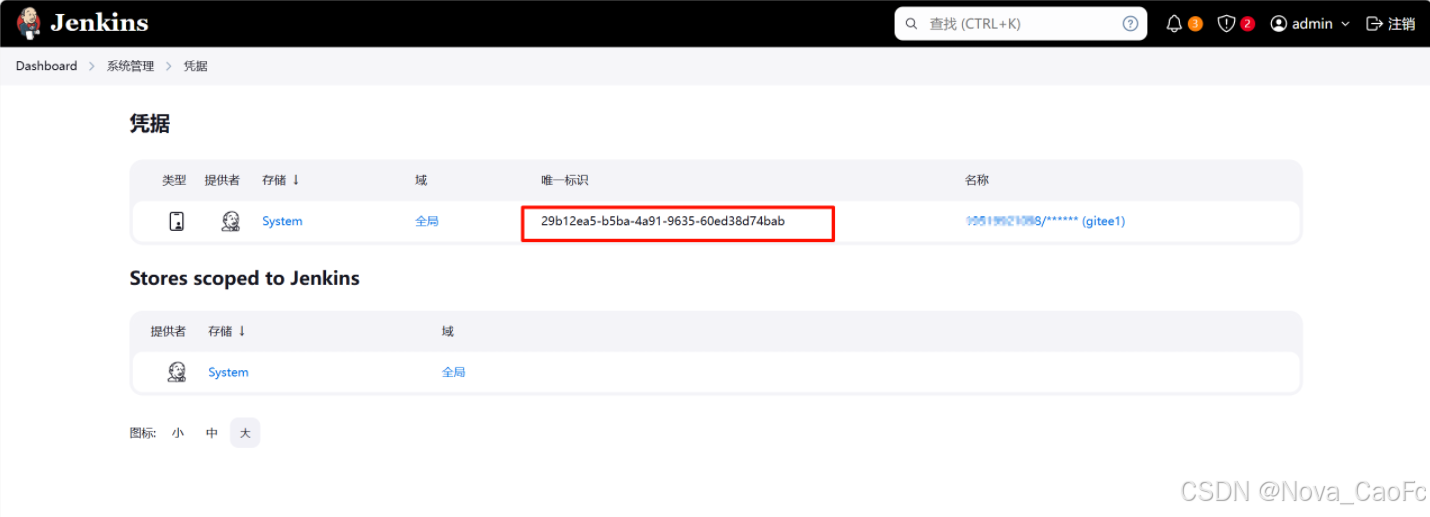Screen dimensions: 1430x517
Task: Click the Jenkins butler logo
Action: coord(29,22)
